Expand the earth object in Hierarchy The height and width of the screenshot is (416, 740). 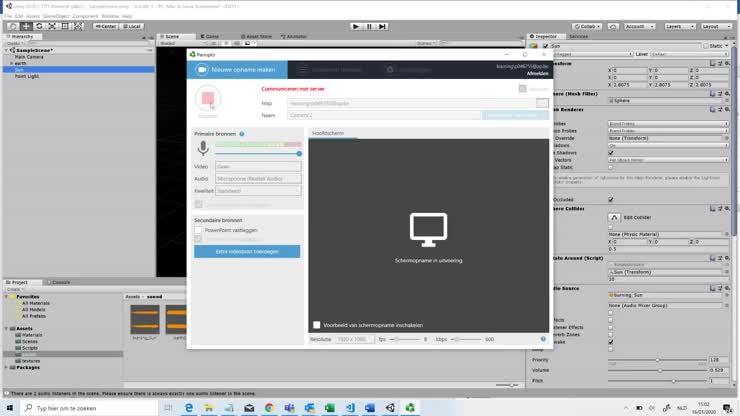click(12, 63)
